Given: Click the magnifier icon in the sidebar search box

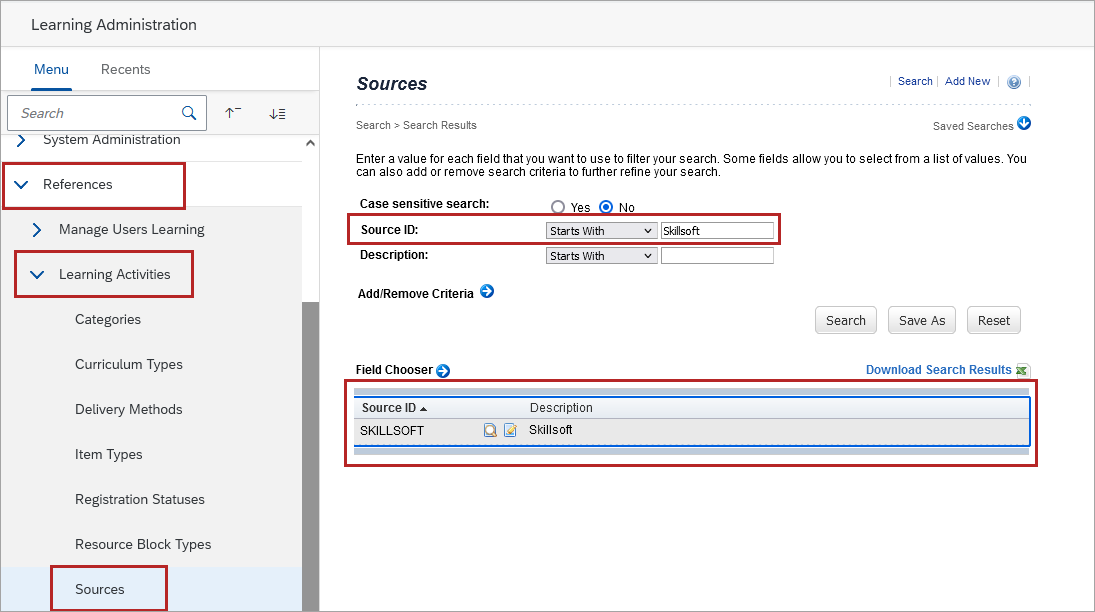Looking at the screenshot, I should click(189, 113).
